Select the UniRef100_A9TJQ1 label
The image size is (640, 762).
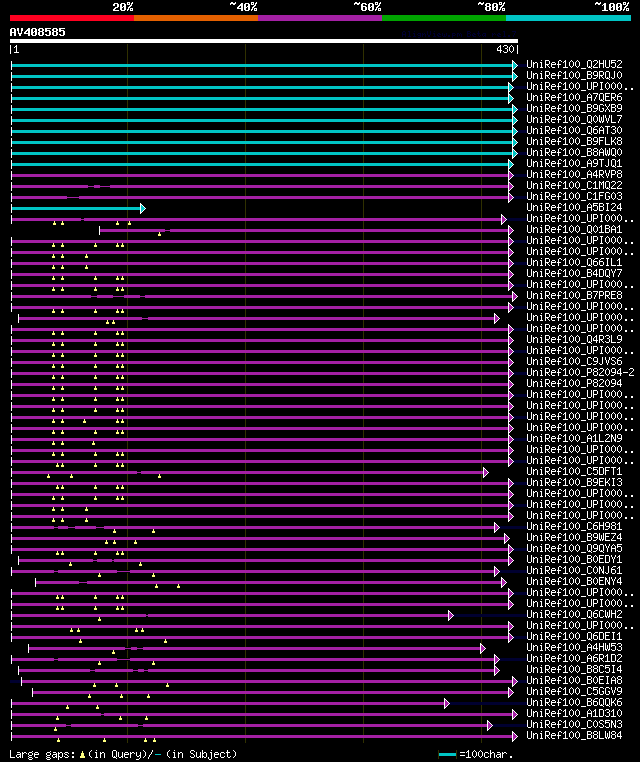click(x=574, y=164)
